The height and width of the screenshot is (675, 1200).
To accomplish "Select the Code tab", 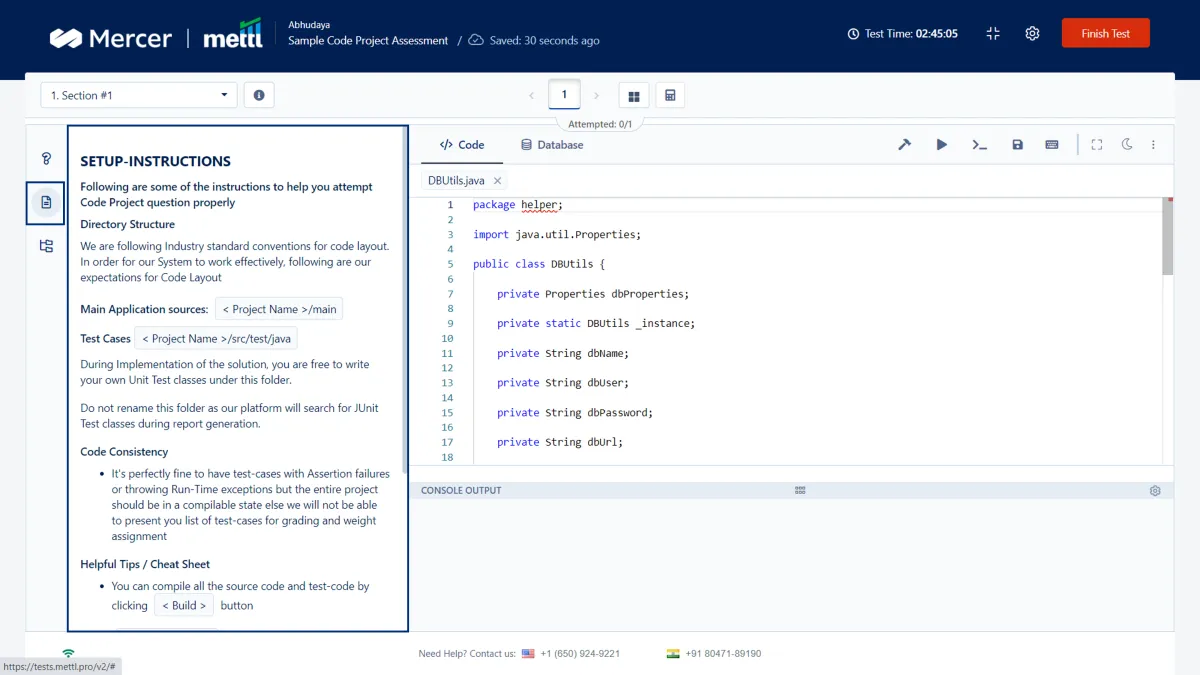I will 462,145.
